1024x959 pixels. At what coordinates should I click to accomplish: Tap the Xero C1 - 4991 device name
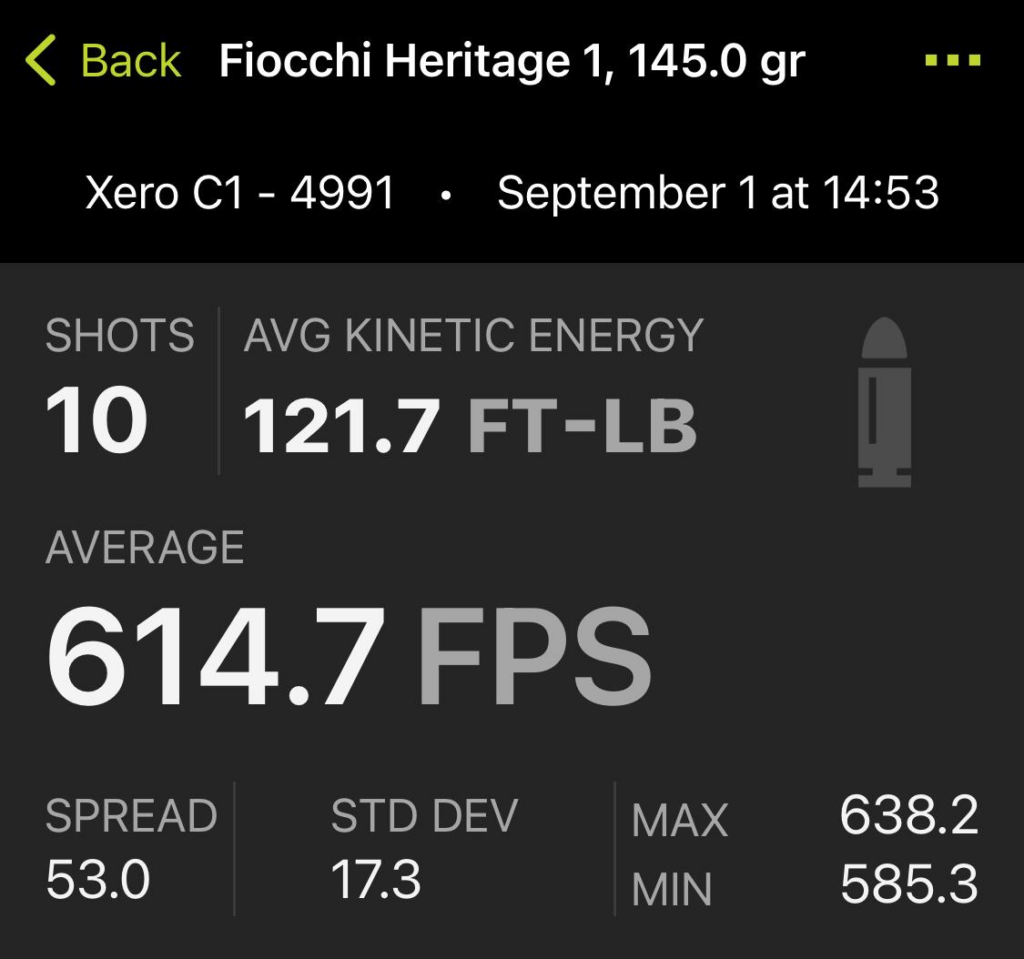(x=240, y=192)
